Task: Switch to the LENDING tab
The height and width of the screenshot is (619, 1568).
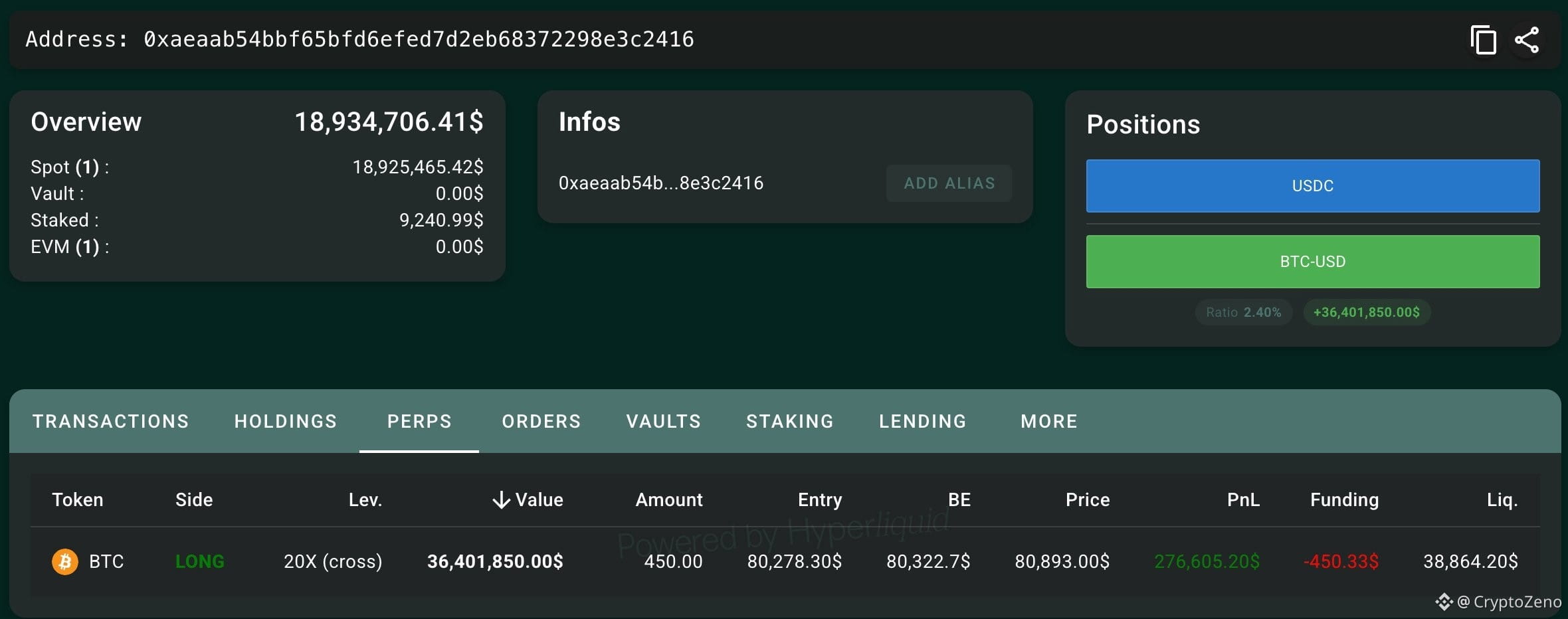Action: 923,421
